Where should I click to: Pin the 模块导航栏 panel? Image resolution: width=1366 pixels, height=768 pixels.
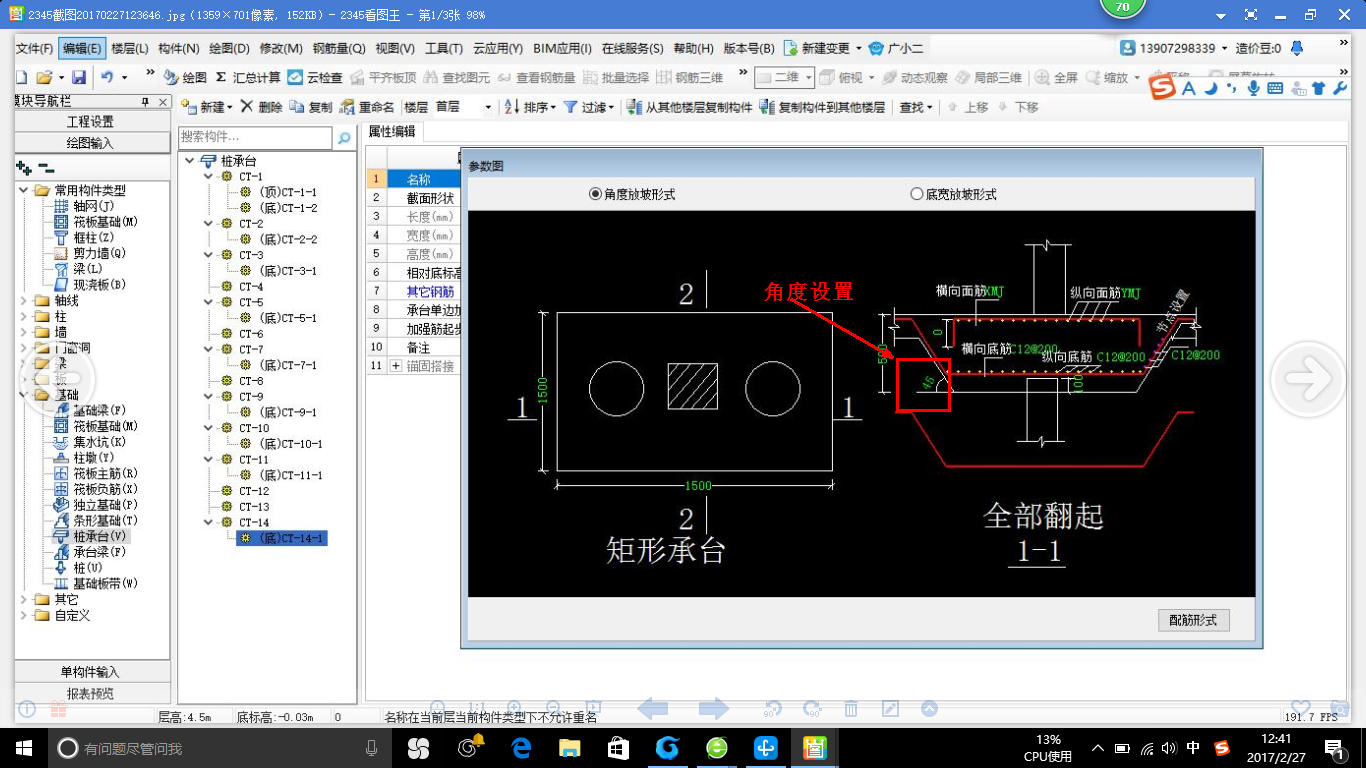pos(144,101)
